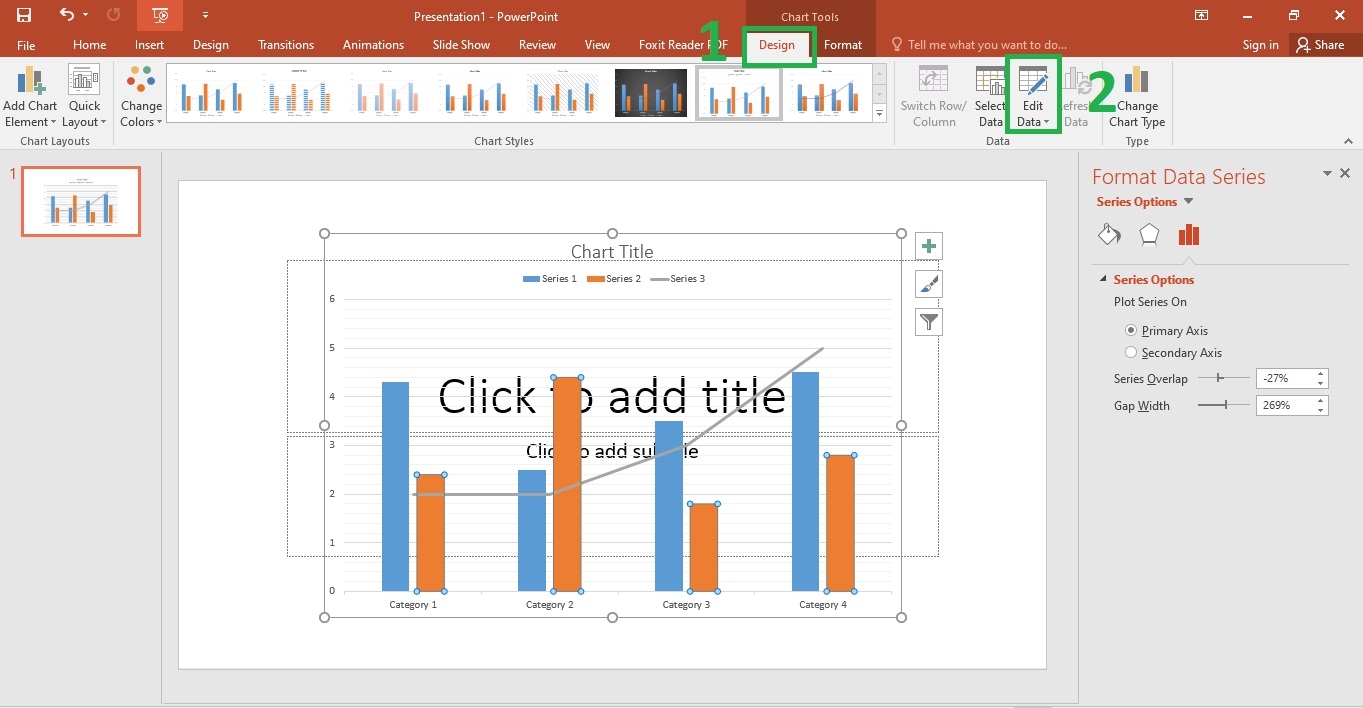1363x708 pixels.
Task: Close the Format Data Series pane
Action: pos(1345,174)
